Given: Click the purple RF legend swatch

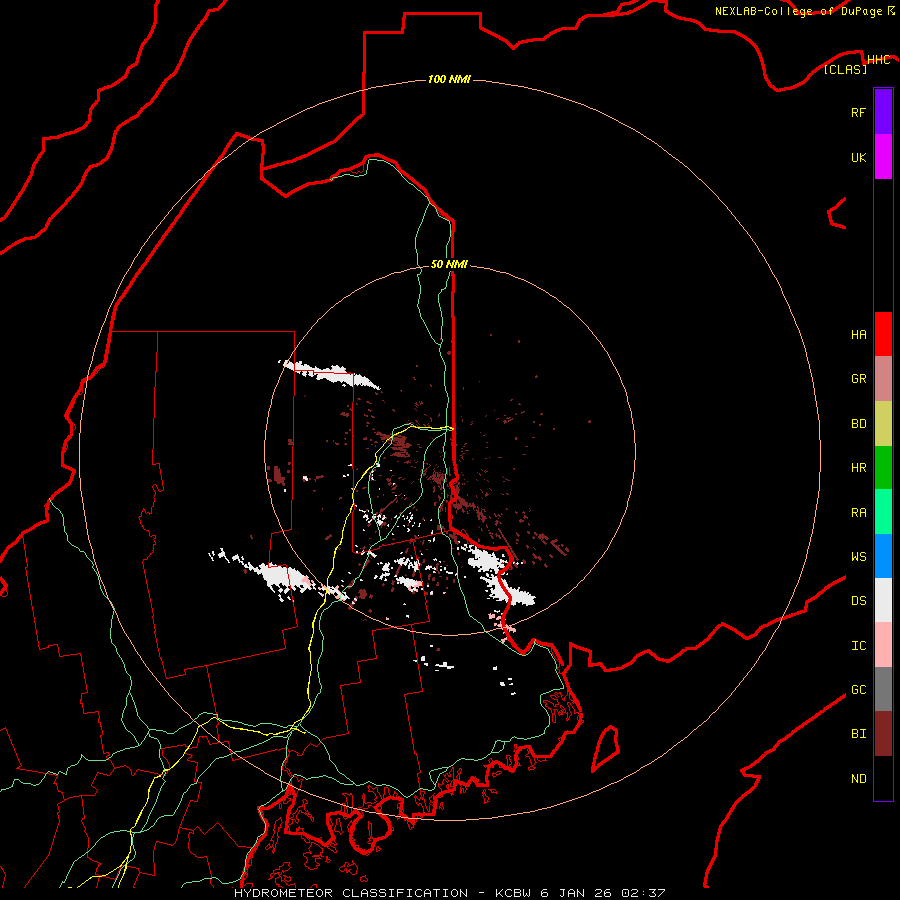Looking at the screenshot, I should click(x=883, y=112).
